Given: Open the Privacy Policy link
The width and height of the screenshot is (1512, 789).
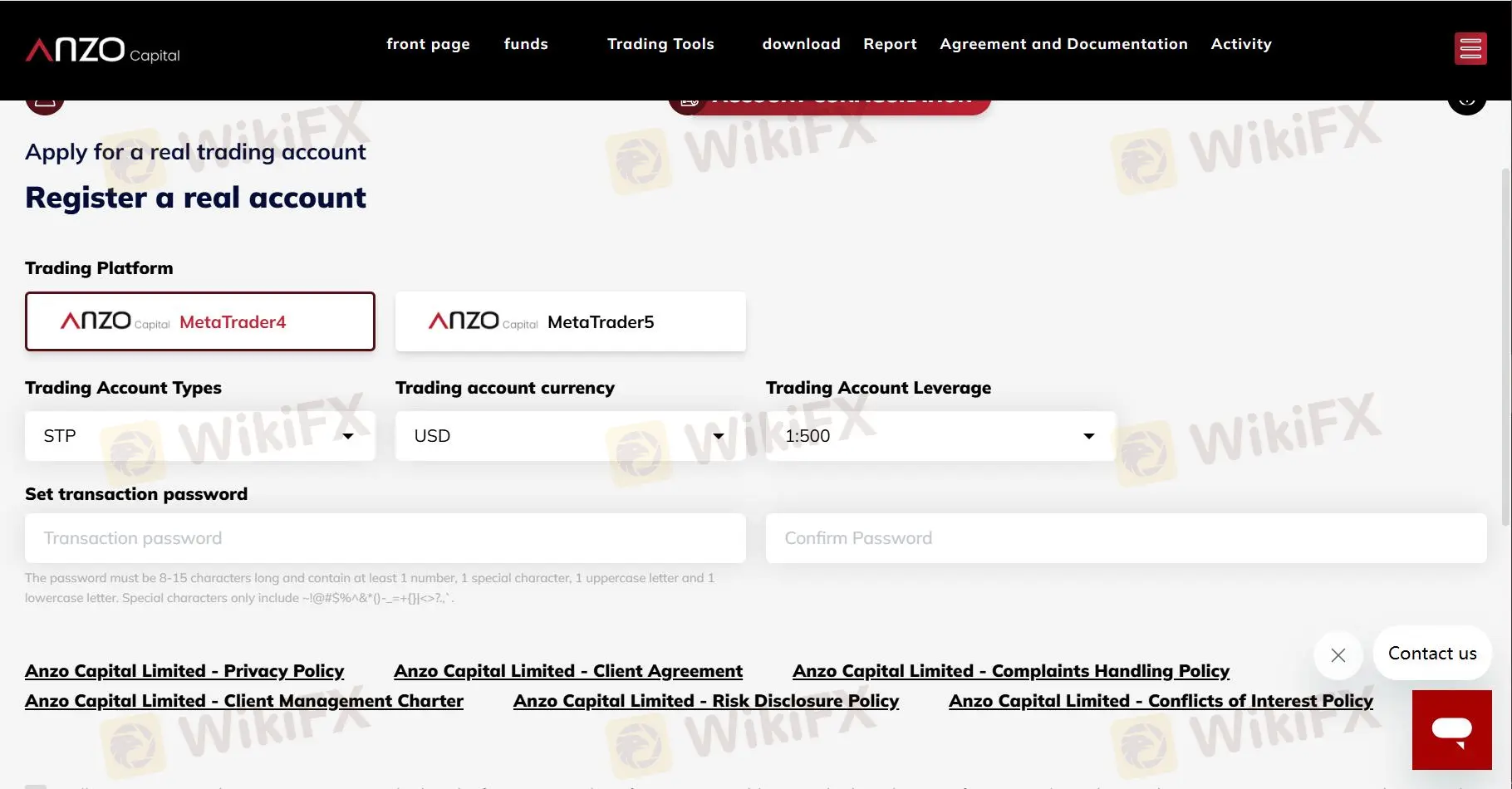Looking at the screenshot, I should [184, 671].
